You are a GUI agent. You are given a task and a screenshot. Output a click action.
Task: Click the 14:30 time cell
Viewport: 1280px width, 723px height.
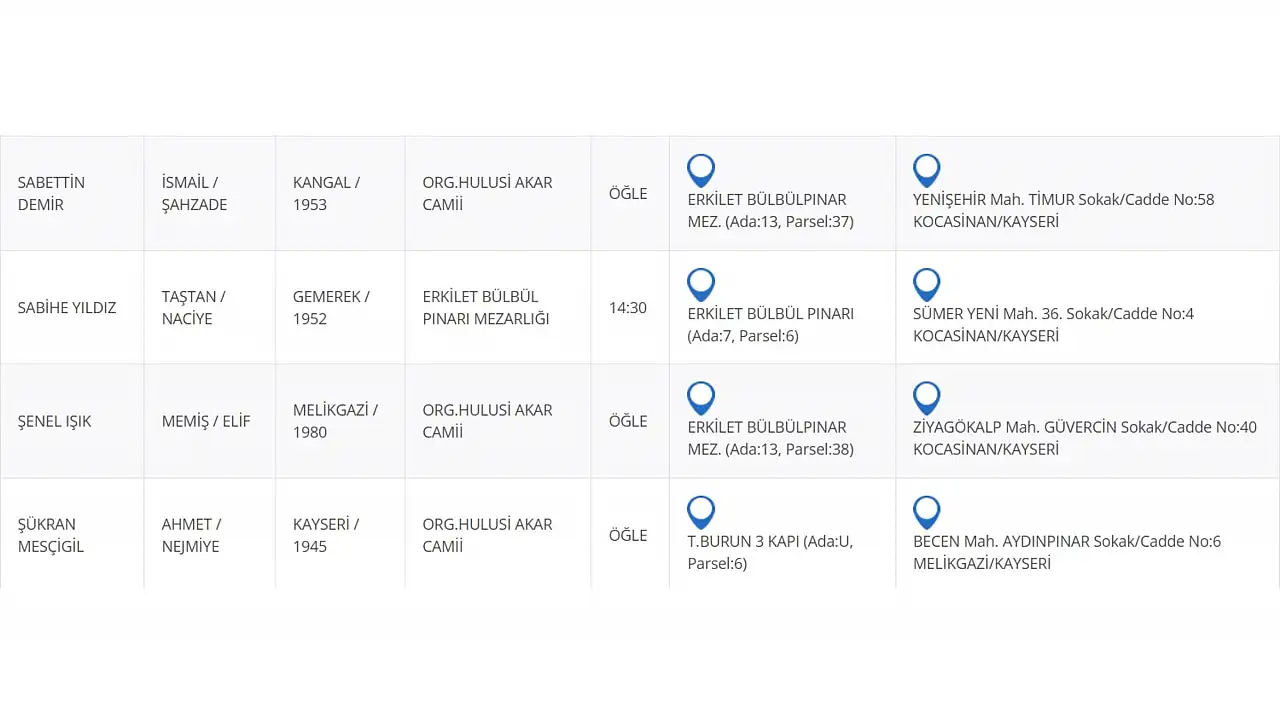pos(628,307)
